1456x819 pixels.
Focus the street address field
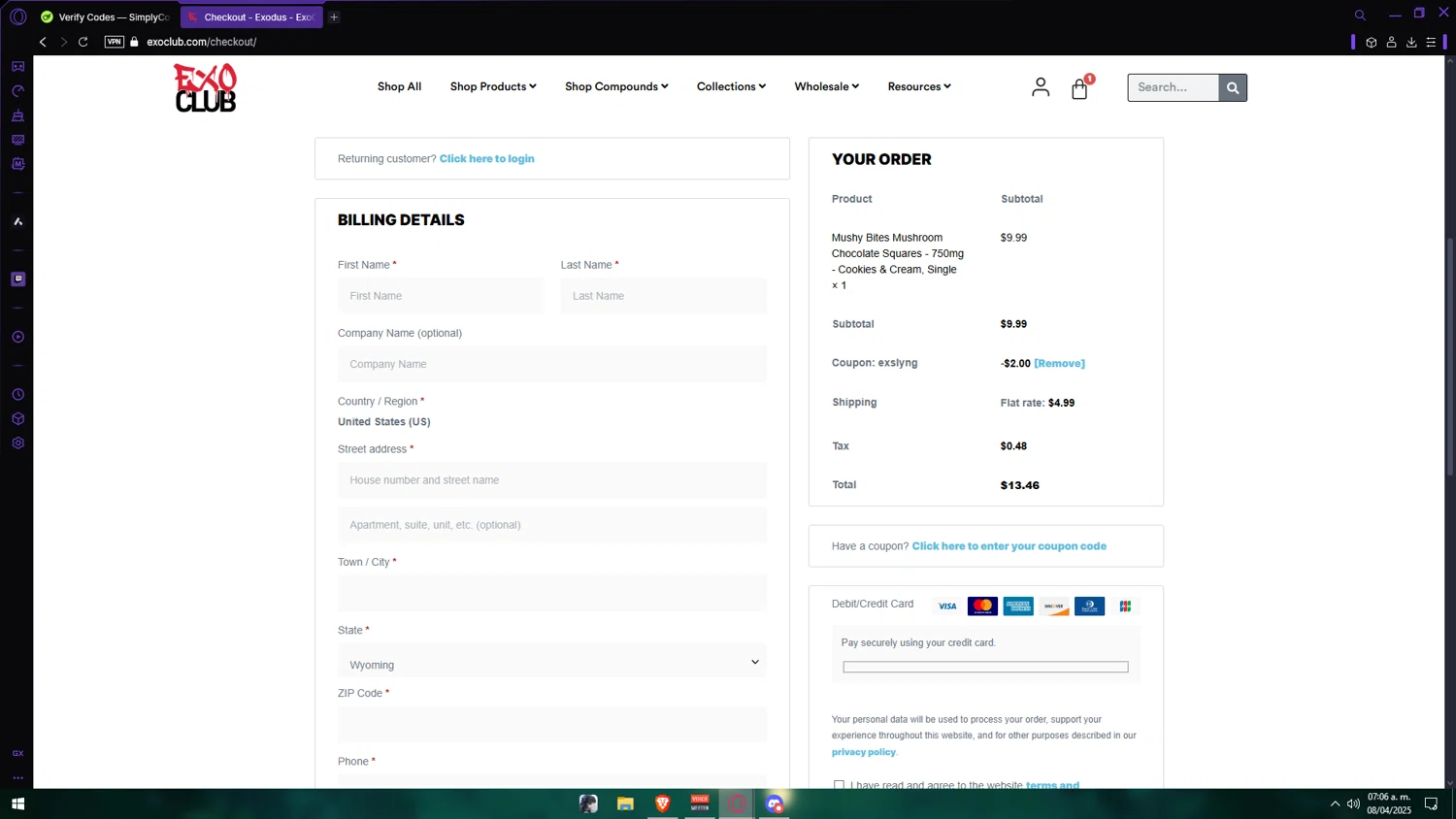(552, 480)
